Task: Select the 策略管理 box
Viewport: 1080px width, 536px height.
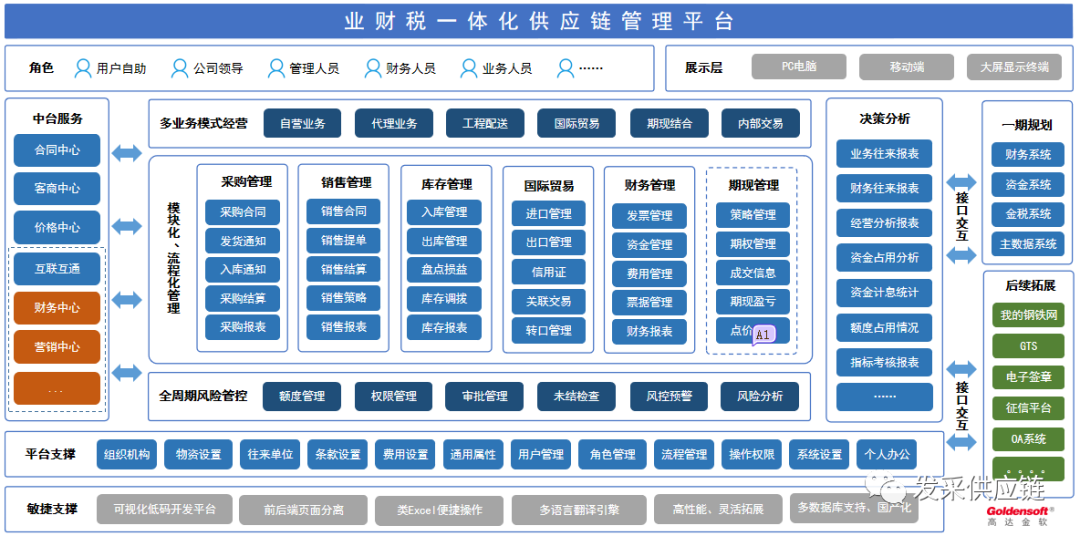Action: pyautogui.click(x=753, y=215)
